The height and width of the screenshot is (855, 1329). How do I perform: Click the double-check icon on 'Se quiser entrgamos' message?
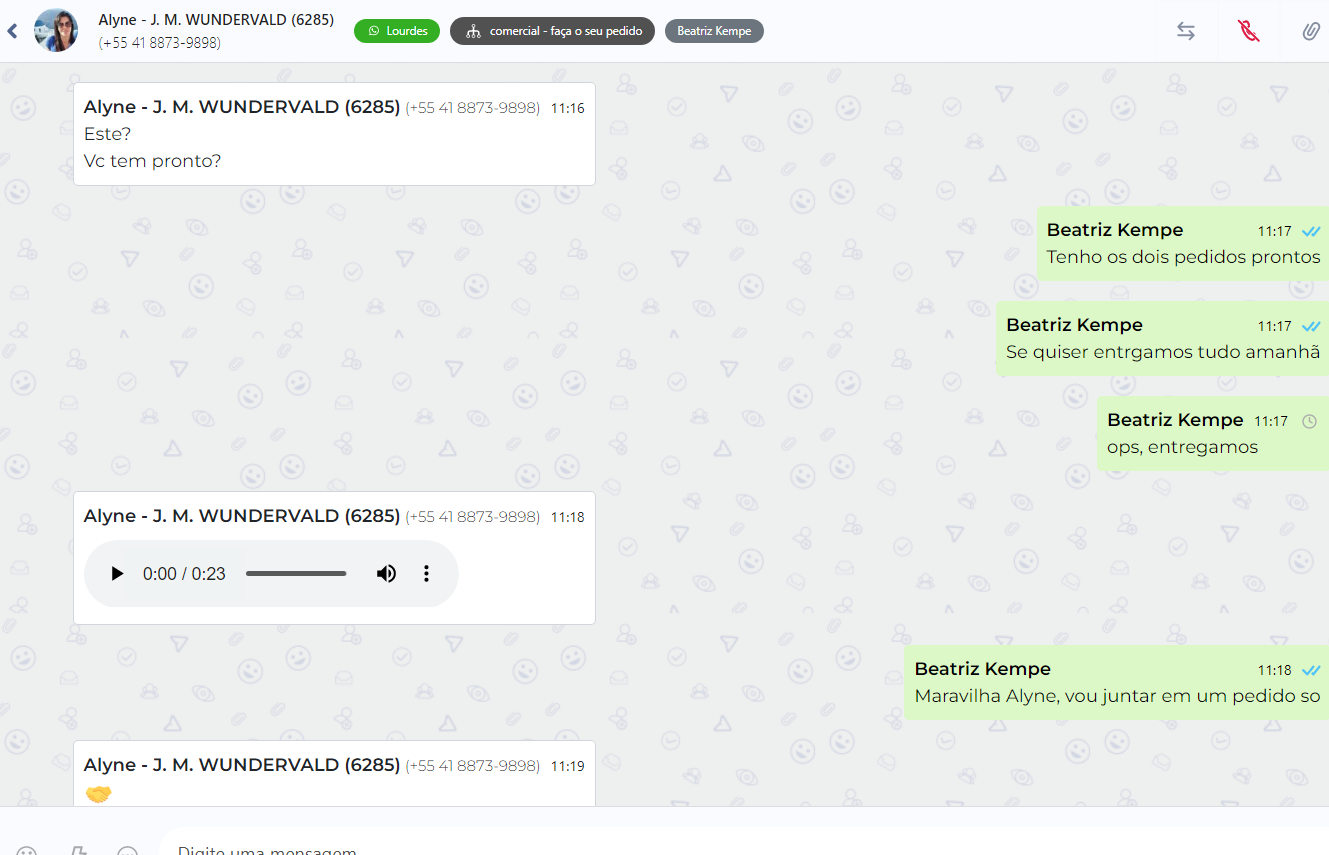click(x=1310, y=327)
